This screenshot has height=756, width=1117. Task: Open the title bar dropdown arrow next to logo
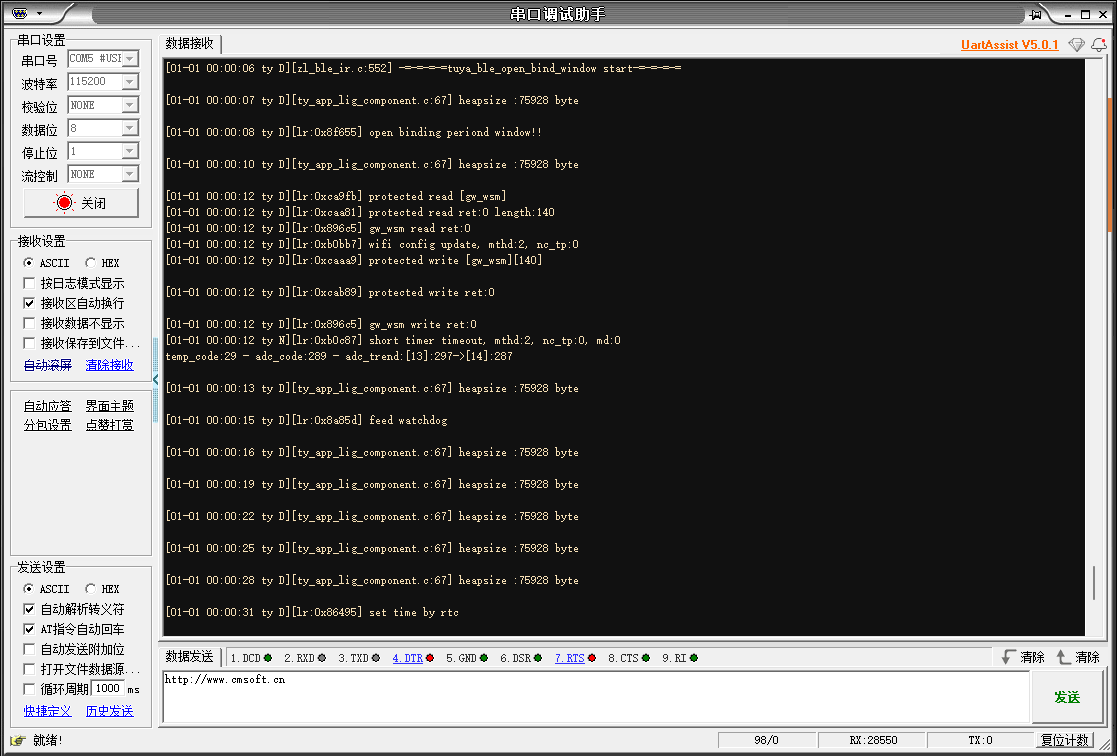click(x=39, y=14)
